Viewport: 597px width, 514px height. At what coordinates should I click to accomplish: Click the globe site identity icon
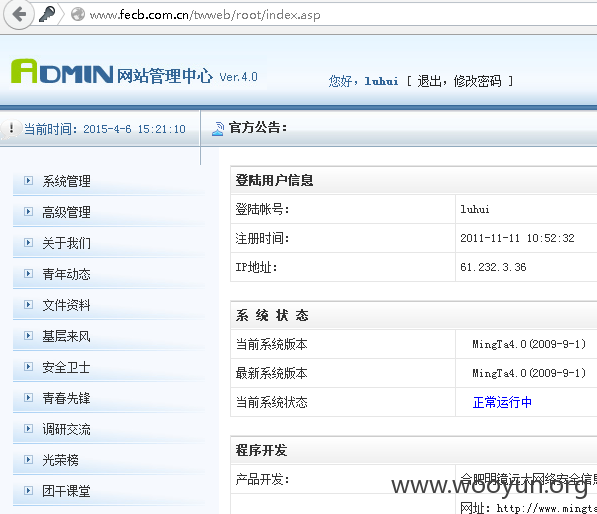click(x=78, y=14)
